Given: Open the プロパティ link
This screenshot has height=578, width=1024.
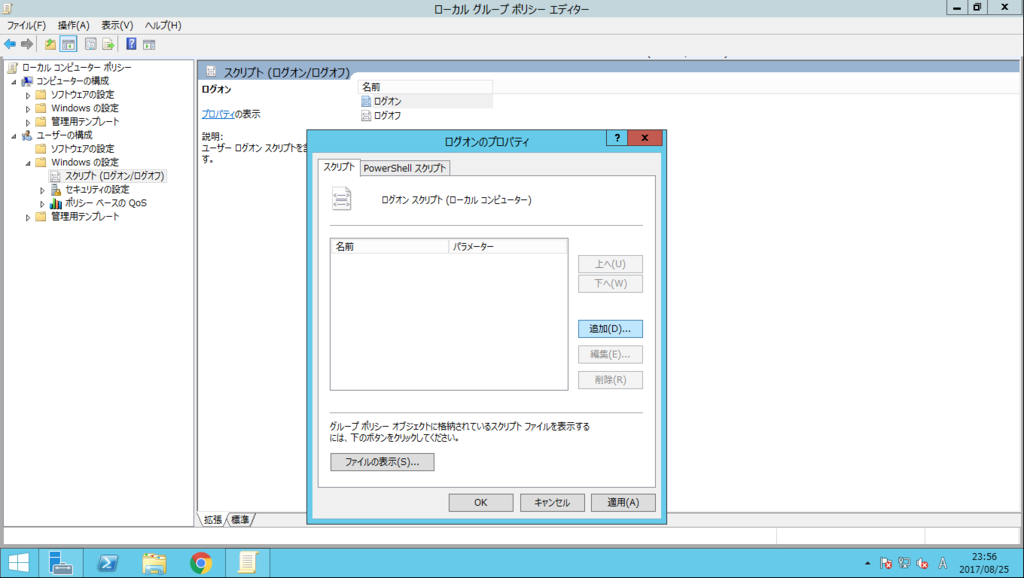Looking at the screenshot, I should tap(218, 114).
